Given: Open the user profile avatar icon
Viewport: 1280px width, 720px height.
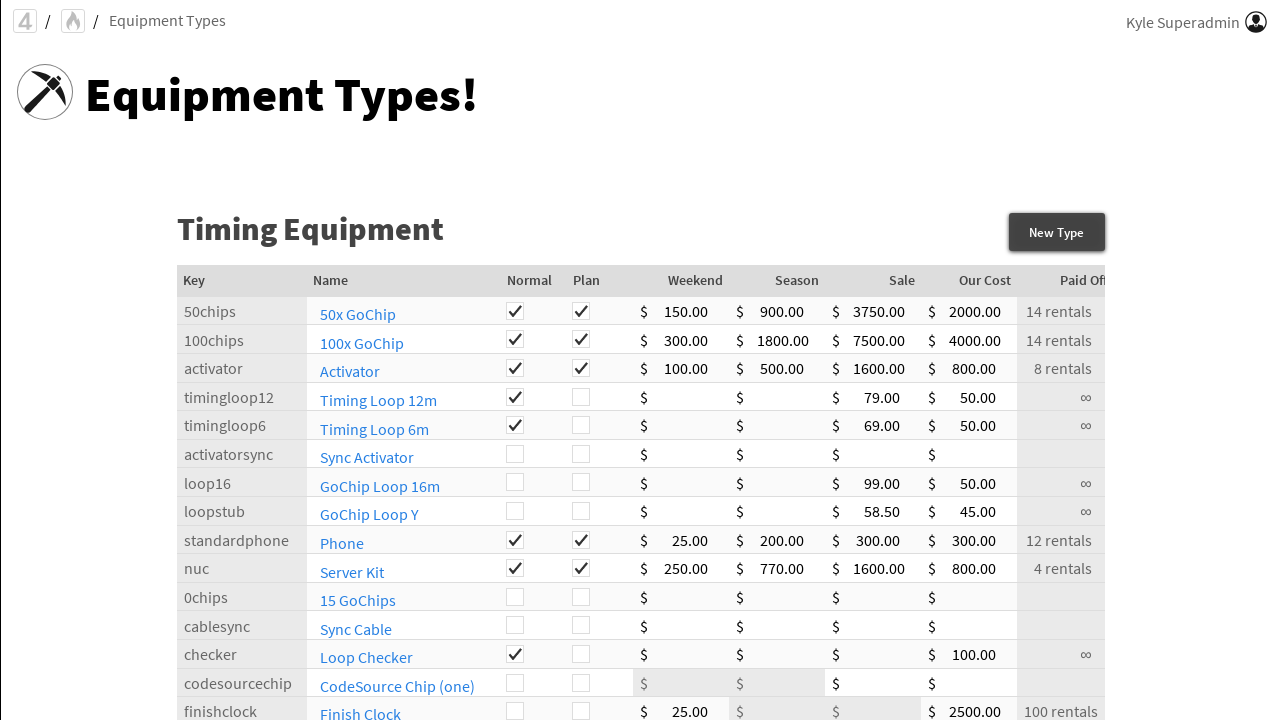Looking at the screenshot, I should [1256, 22].
